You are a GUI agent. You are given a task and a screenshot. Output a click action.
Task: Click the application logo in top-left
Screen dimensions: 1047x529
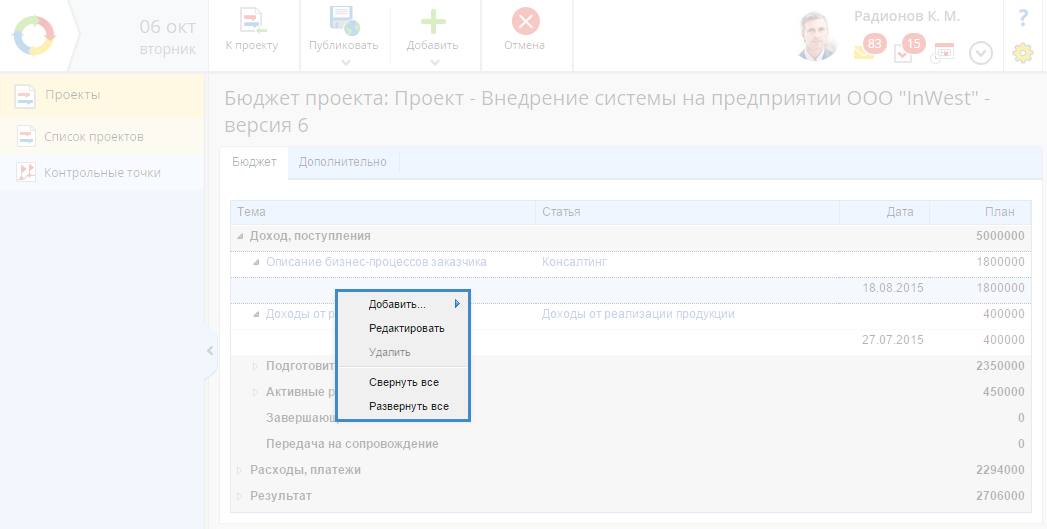point(32,35)
